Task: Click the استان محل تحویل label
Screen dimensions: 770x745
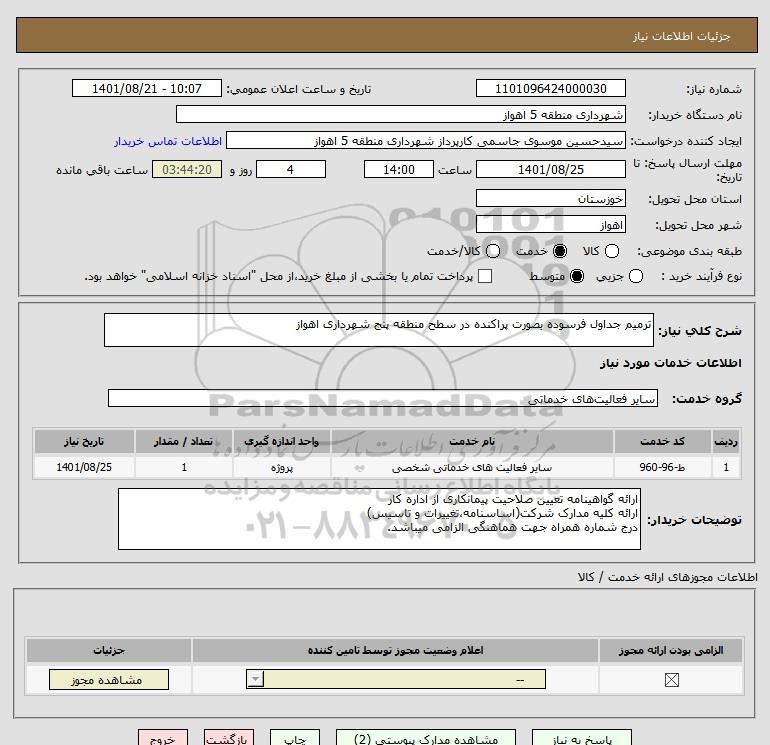Action: tap(695, 199)
